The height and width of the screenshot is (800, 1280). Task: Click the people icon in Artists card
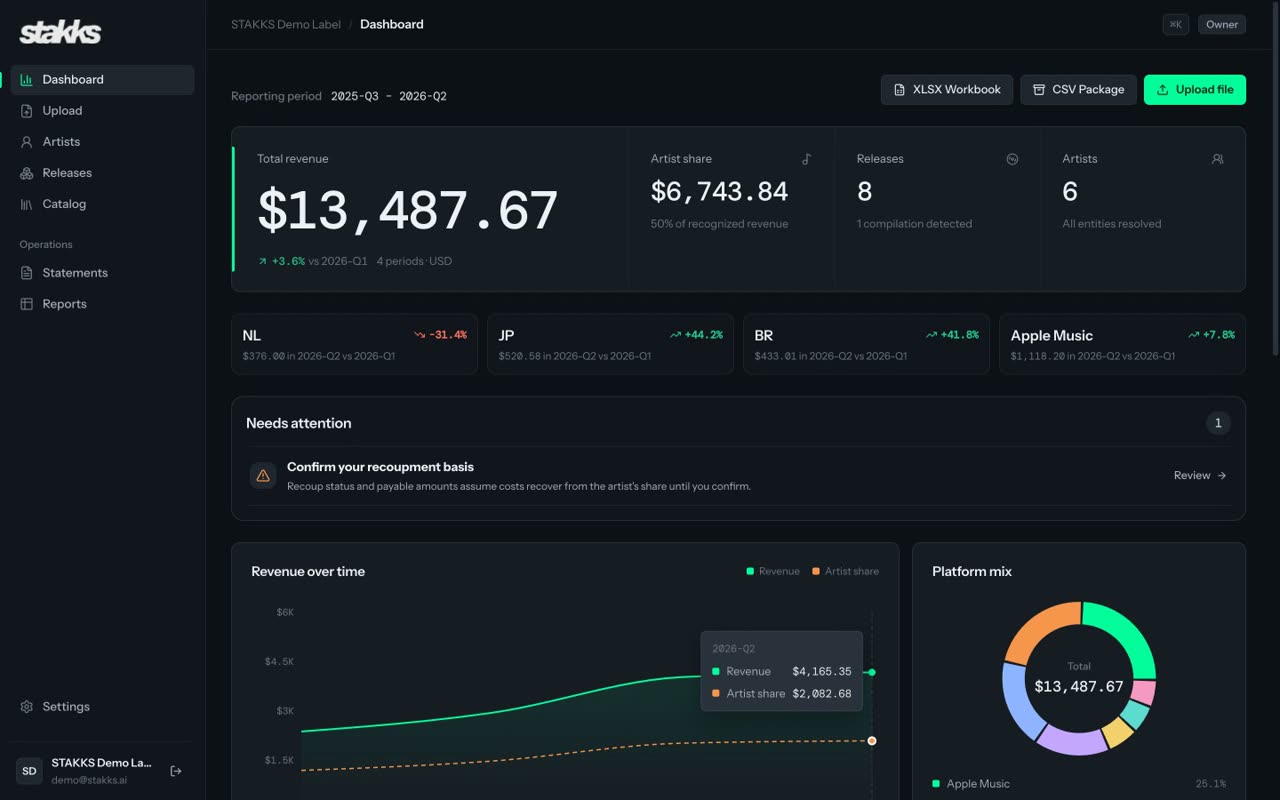[x=1217, y=159]
